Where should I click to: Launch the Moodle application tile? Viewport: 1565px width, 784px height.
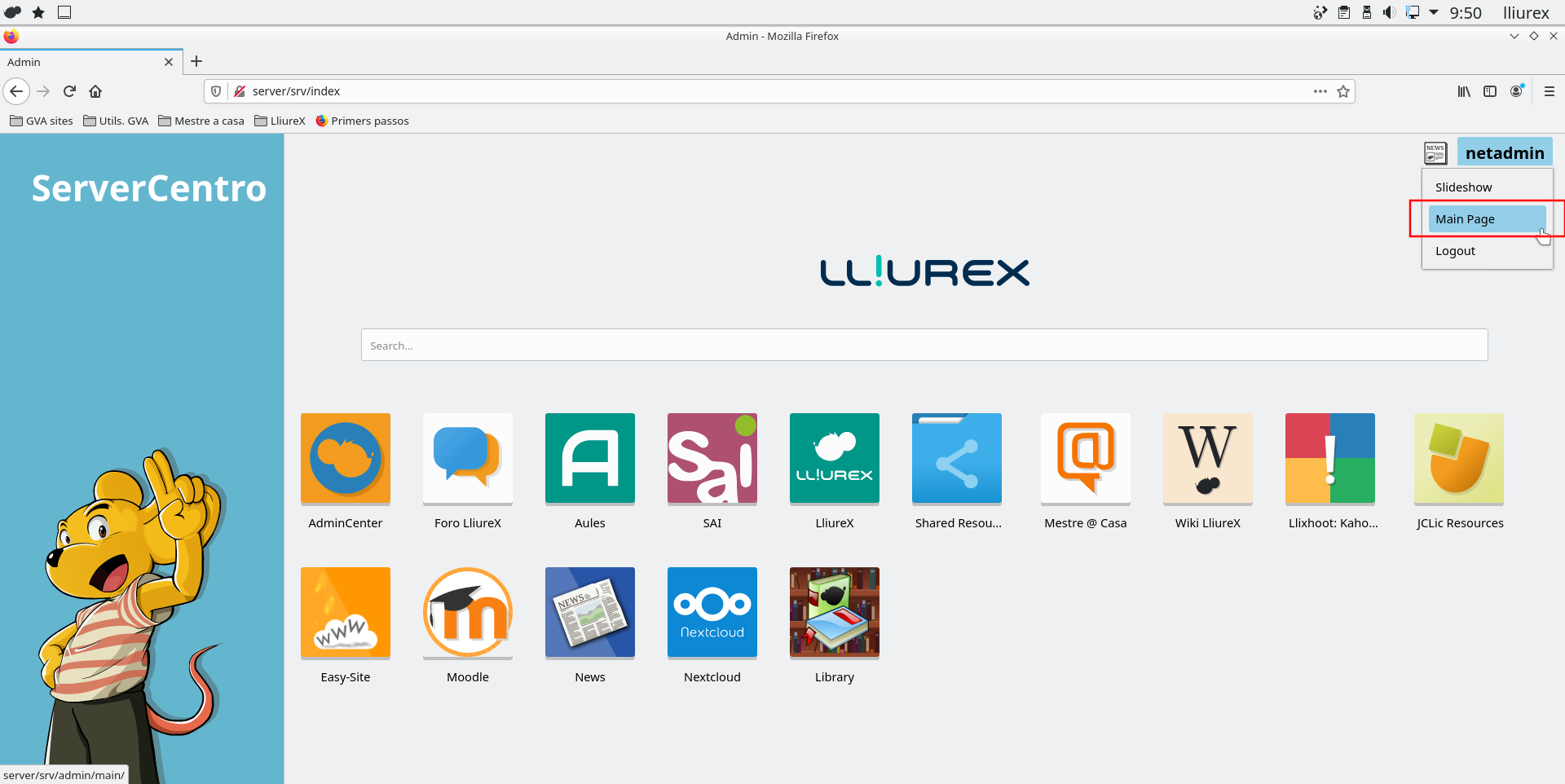tap(467, 612)
